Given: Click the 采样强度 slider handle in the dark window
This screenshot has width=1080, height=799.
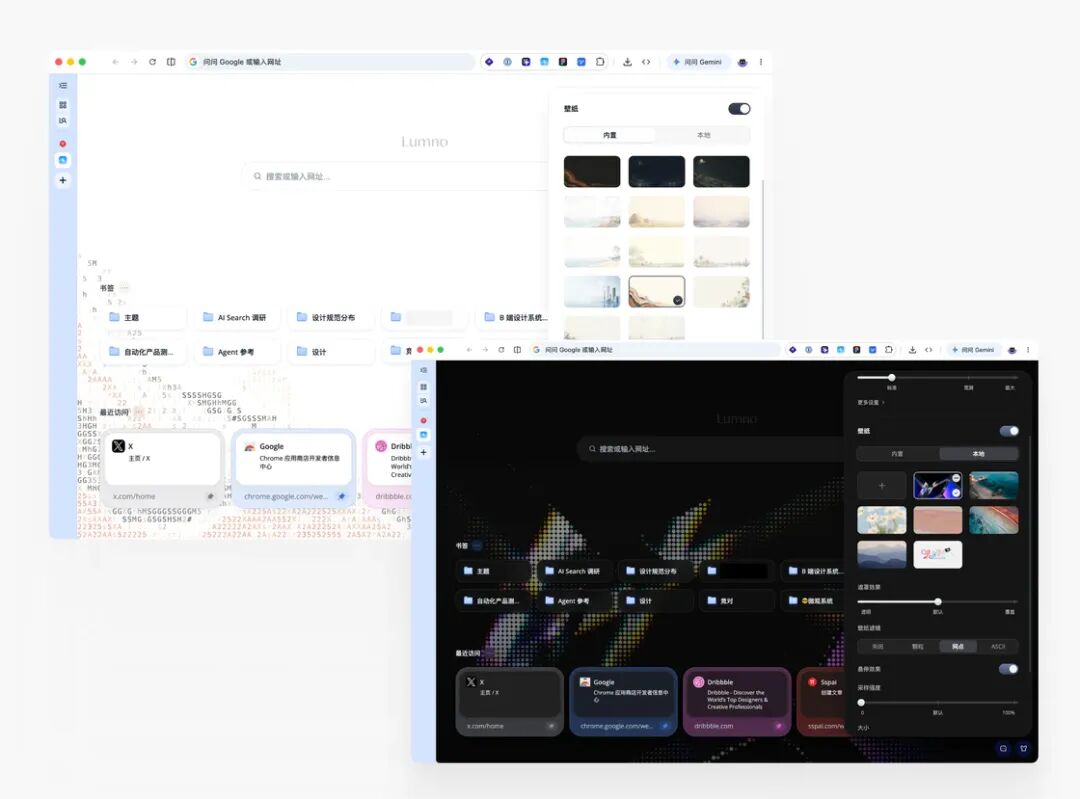Looking at the screenshot, I should click(861, 703).
